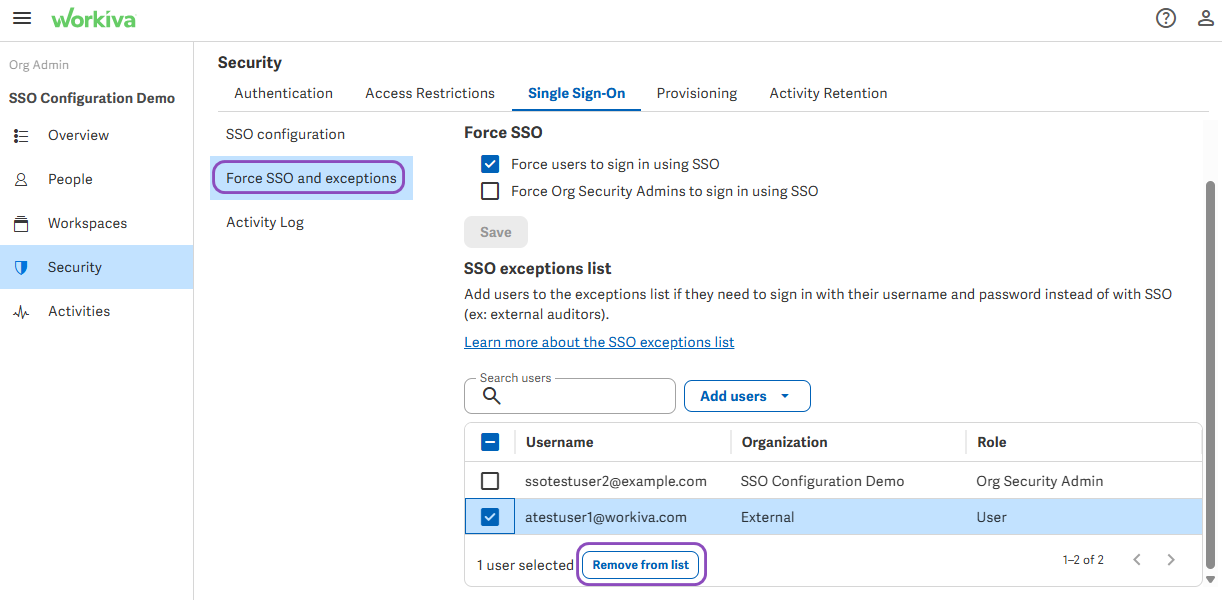Image resolution: width=1222 pixels, height=600 pixels.
Task: Select Force SSO and exceptions section
Action: (311, 178)
